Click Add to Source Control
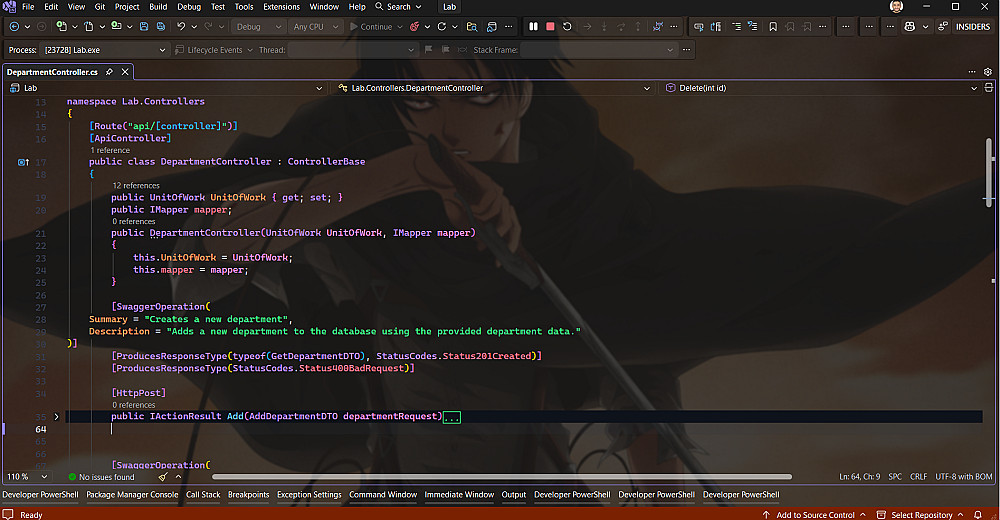1000x520 pixels. coord(814,514)
